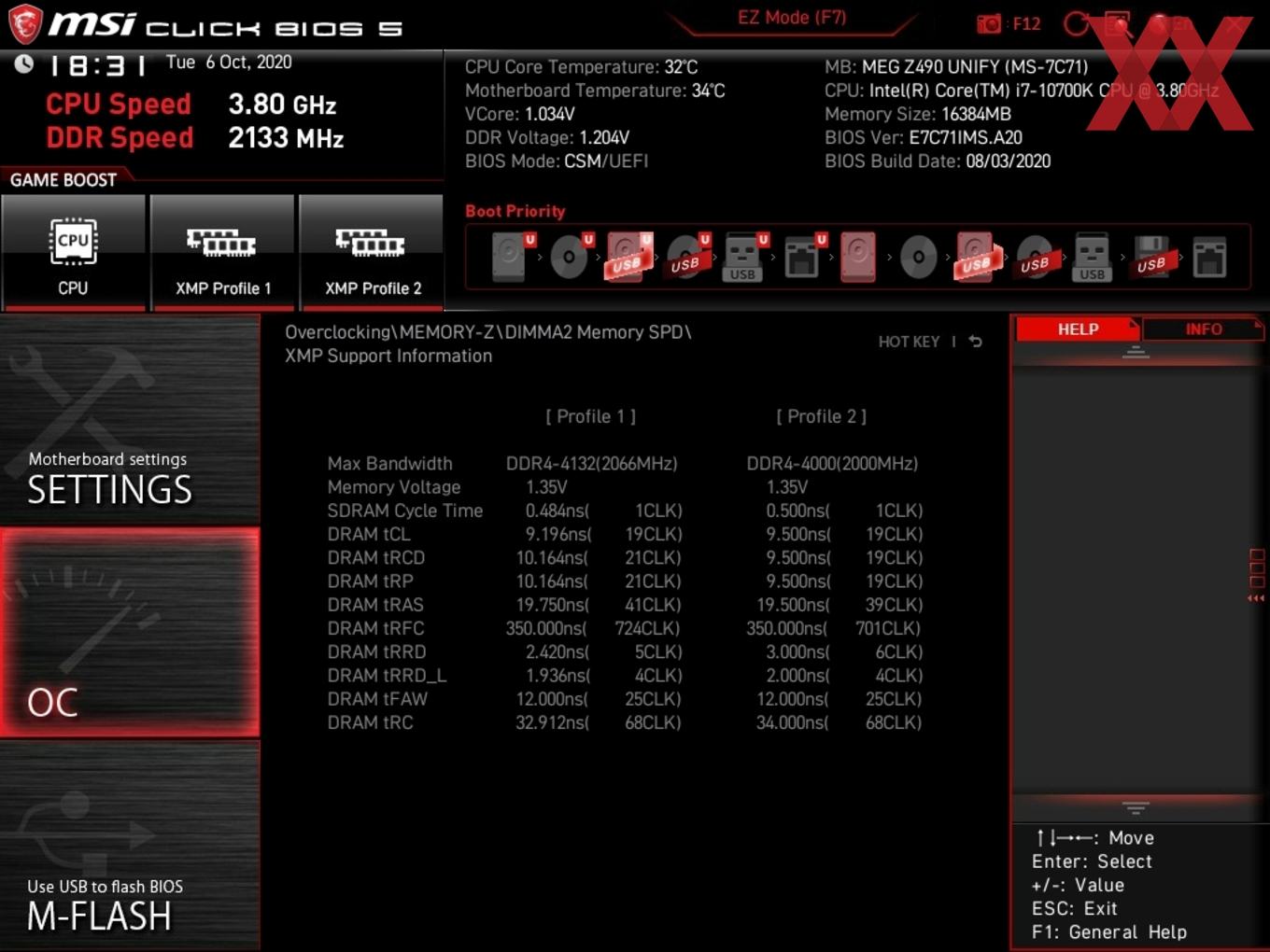Screen dimensions: 1270x952
Task: Select the legacy USB key boot device
Action: [1092, 257]
